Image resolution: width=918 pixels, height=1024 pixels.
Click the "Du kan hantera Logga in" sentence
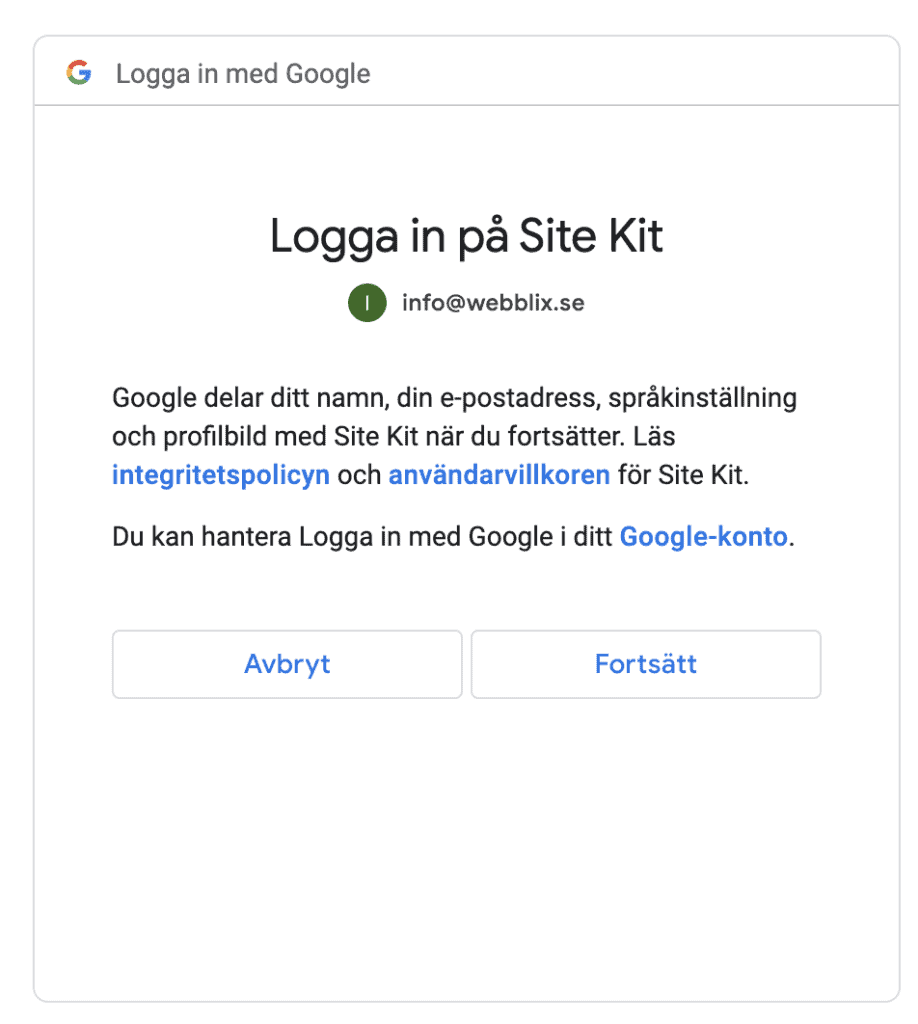pyautogui.click(x=453, y=537)
